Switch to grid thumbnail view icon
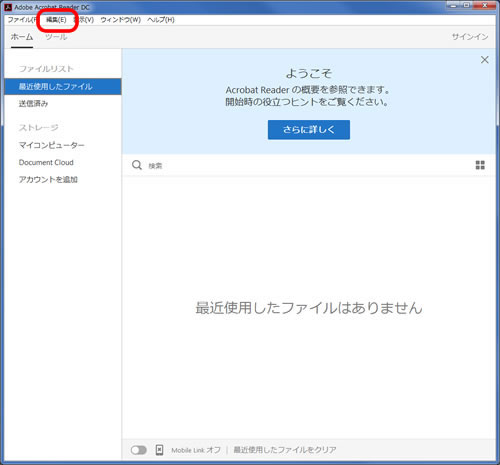Viewport: 500px width, 465px height. coord(480,165)
